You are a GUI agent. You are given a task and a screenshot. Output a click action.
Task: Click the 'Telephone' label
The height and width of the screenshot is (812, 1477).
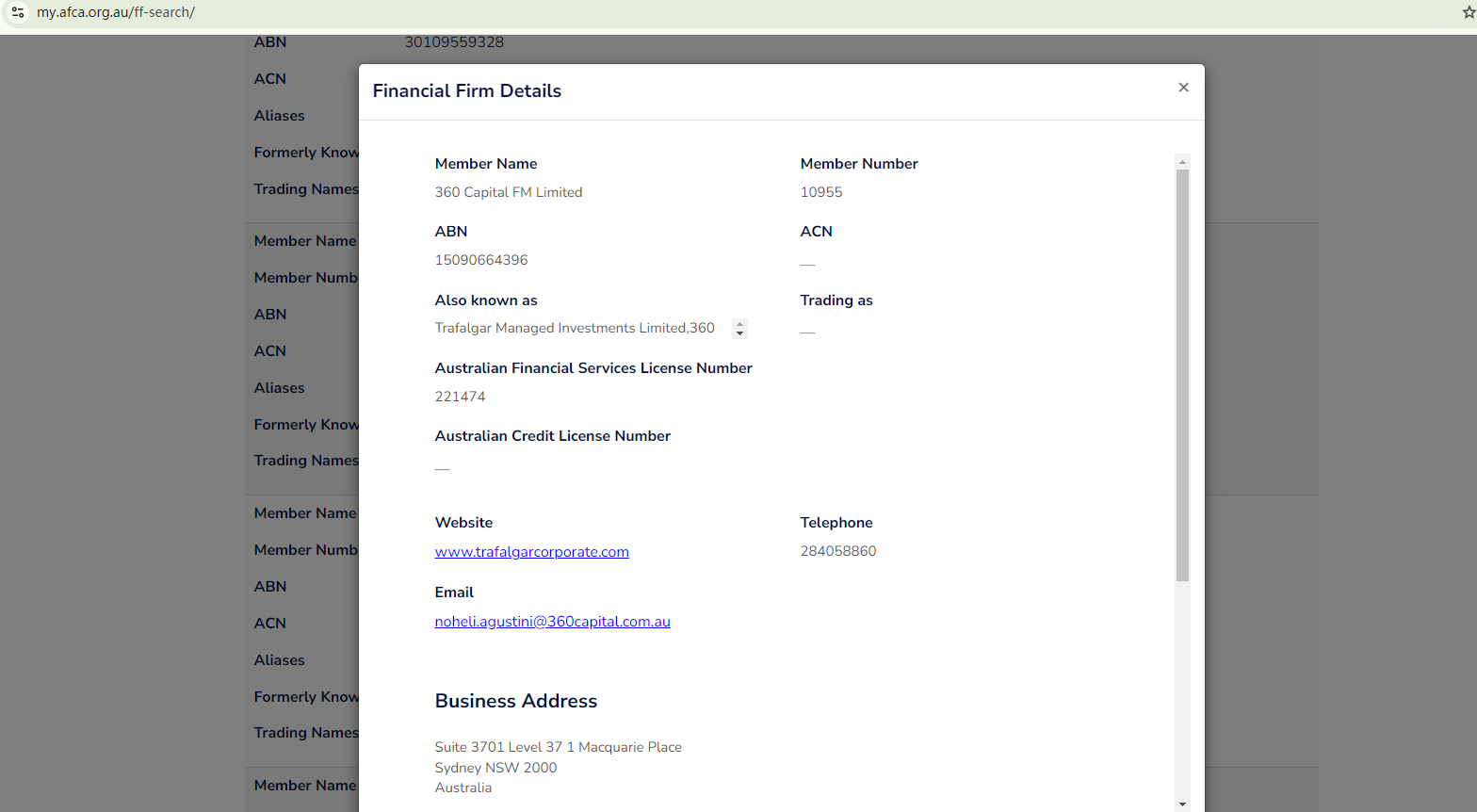[x=836, y=523]
